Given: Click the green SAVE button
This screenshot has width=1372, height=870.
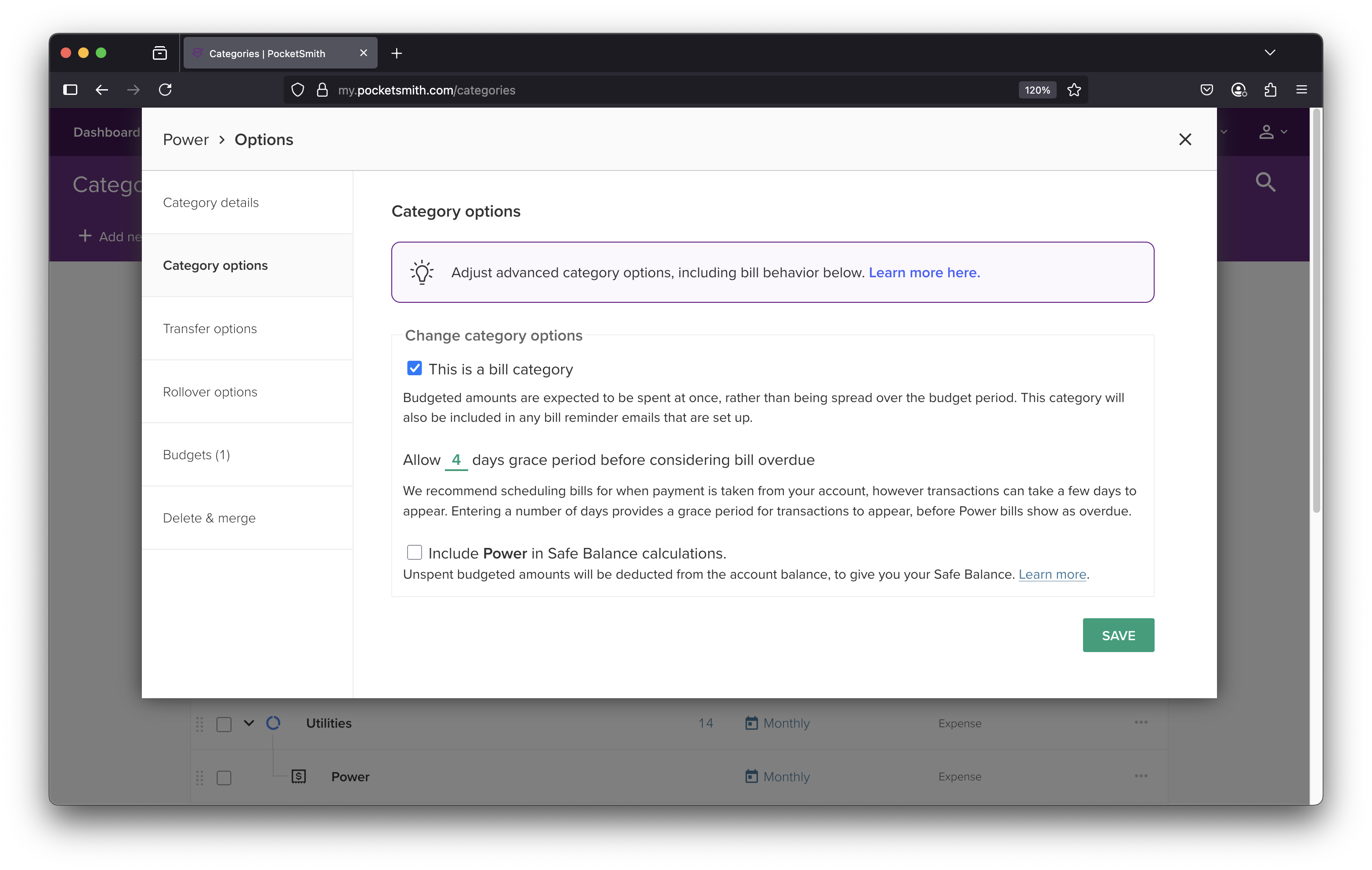Looking at the screenshot, I should point(1118,635).
